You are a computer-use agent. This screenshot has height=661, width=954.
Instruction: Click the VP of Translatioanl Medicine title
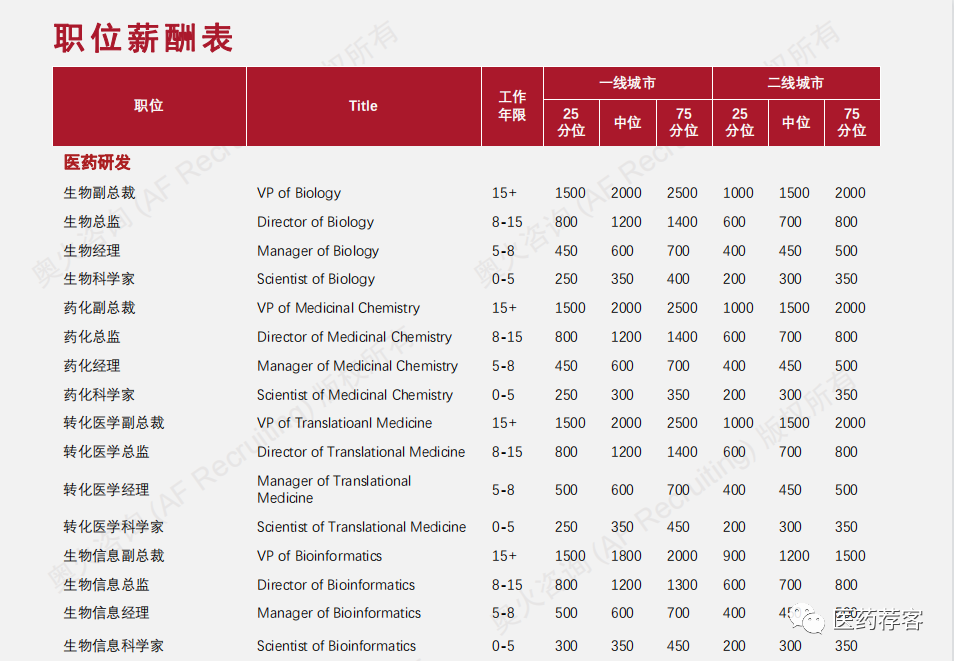pos(344,423)
